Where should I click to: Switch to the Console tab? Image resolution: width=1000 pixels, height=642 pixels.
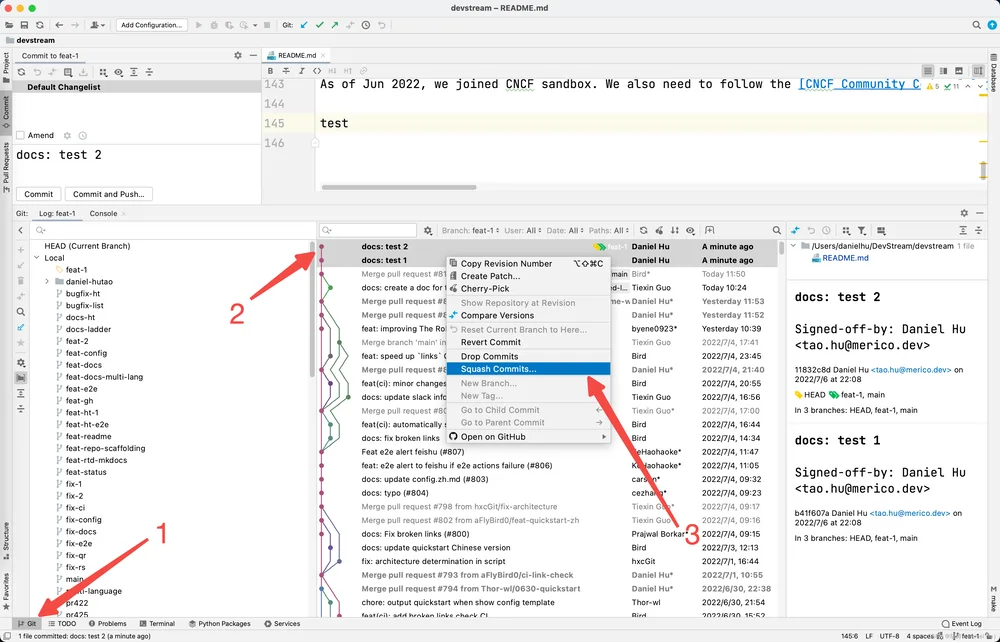103,214
